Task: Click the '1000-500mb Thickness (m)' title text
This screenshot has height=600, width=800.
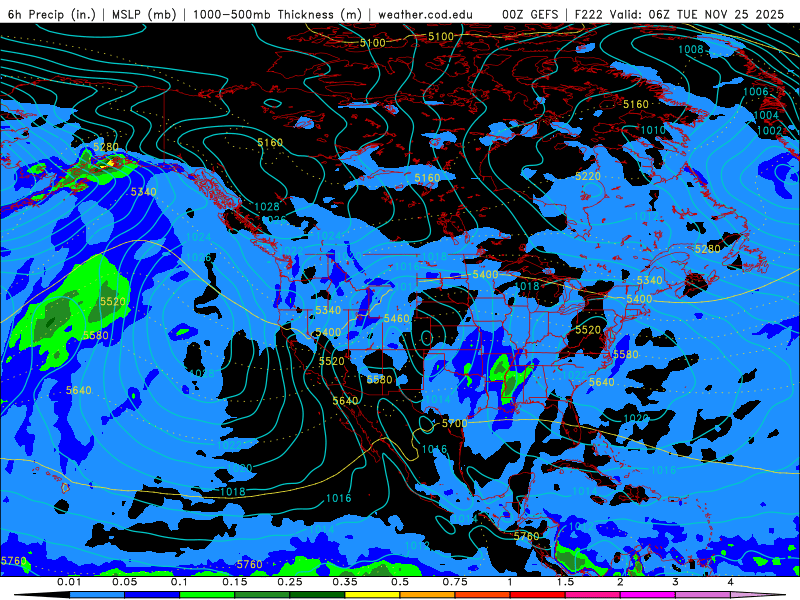Action: [x=277, y=14]
